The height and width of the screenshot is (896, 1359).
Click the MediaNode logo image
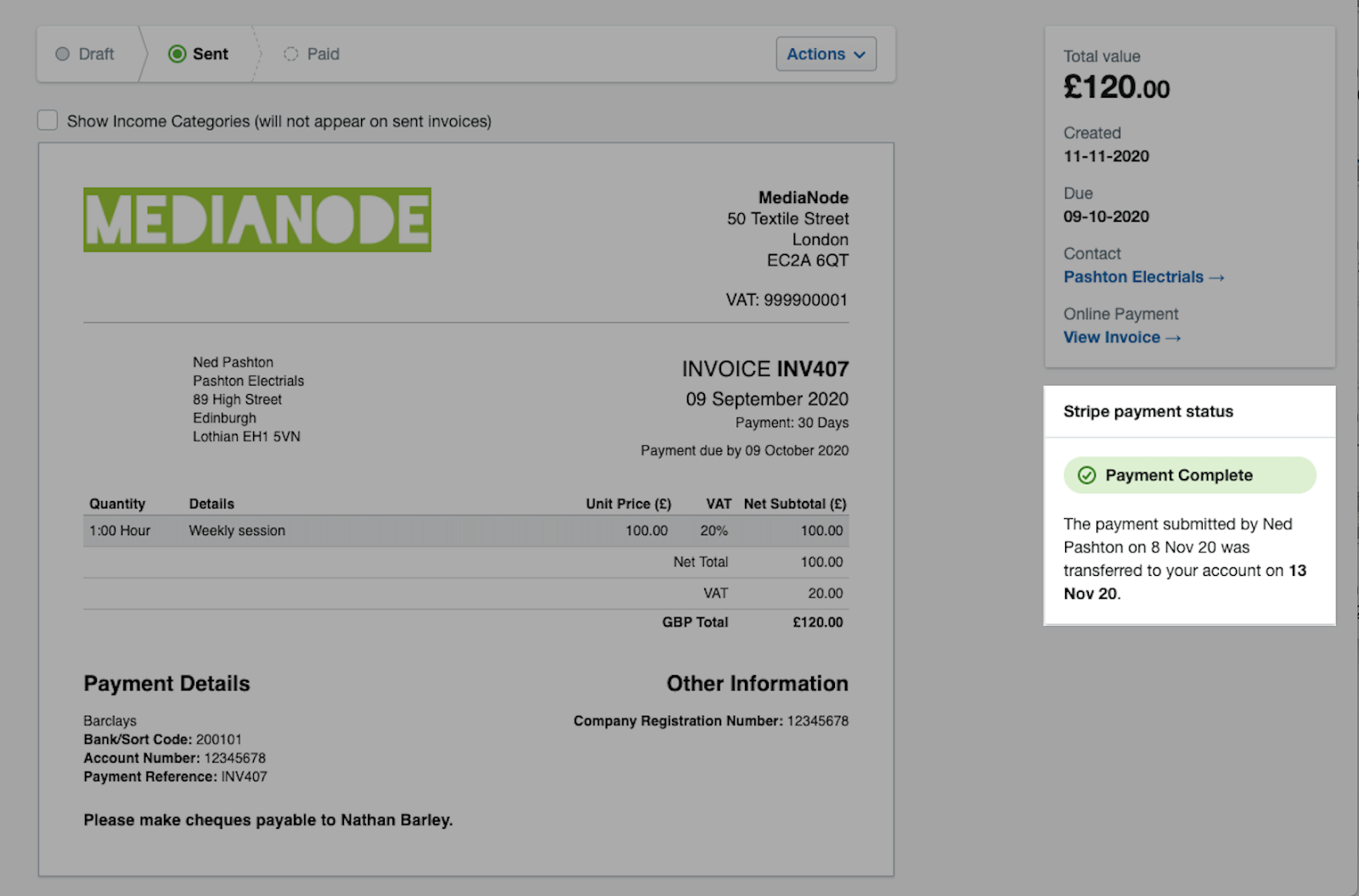point(257,220)
